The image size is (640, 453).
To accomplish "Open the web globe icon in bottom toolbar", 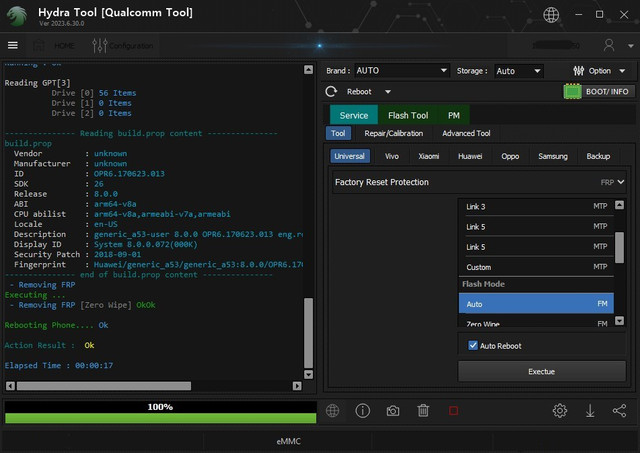I will tap(332, 411).
